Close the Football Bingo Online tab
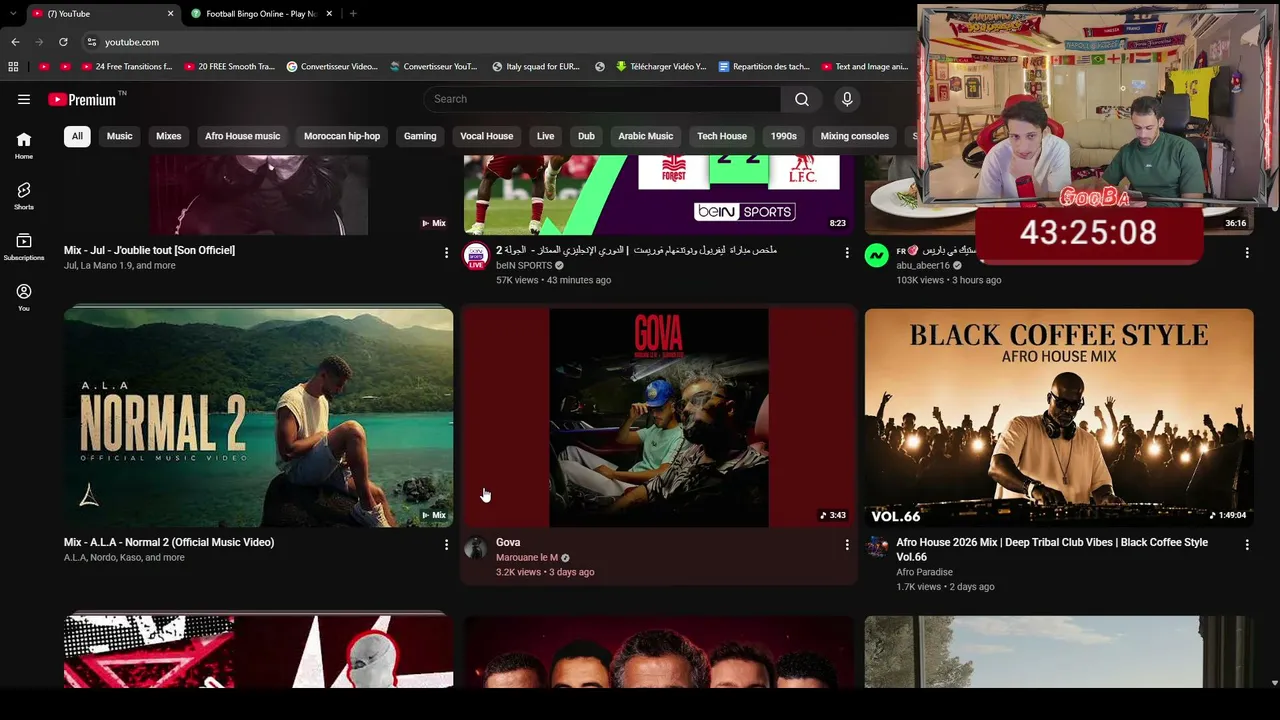Screen dimensions: 1280x720 click(327, 14)
